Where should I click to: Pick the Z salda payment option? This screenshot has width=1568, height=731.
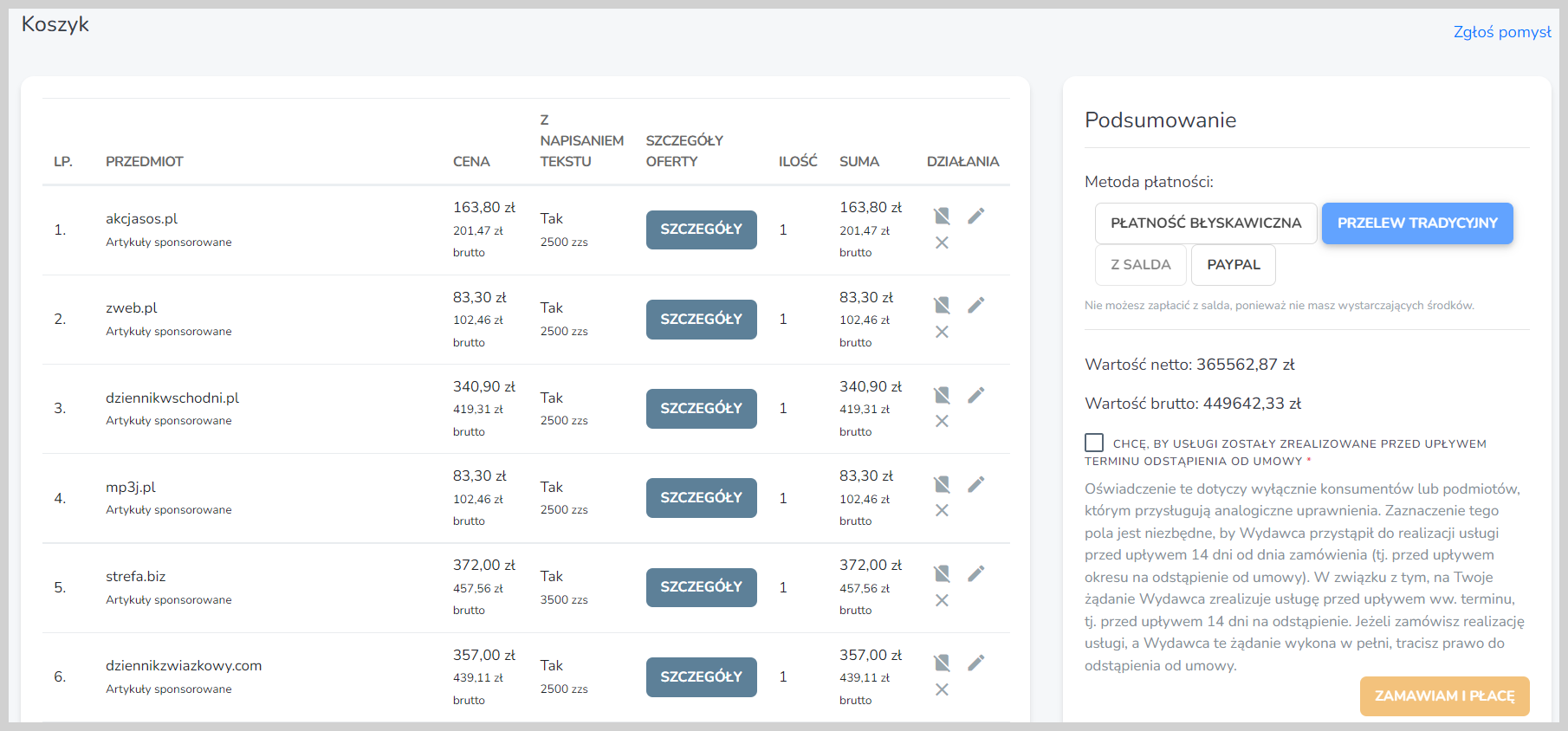[x=1141, y=265]
